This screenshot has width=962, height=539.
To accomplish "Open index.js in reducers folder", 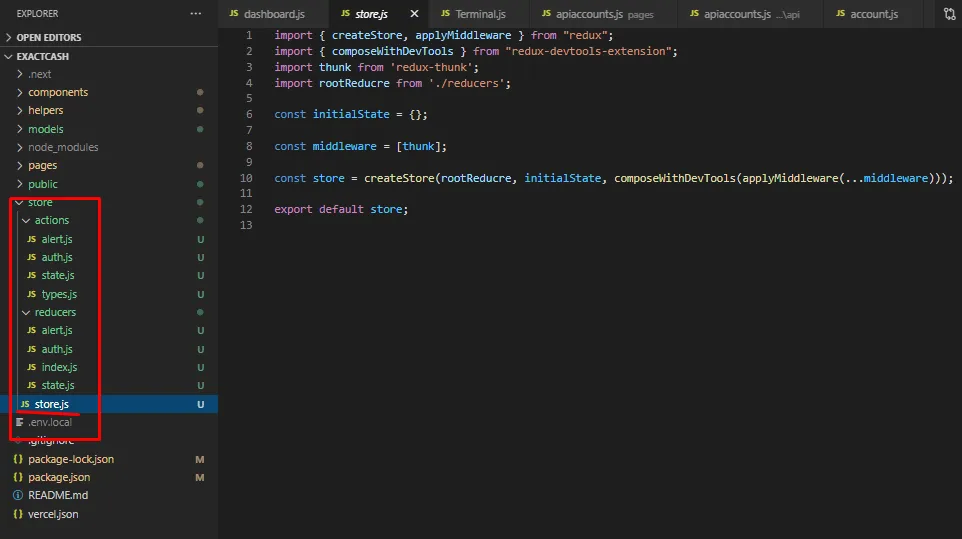I will 109,367.
